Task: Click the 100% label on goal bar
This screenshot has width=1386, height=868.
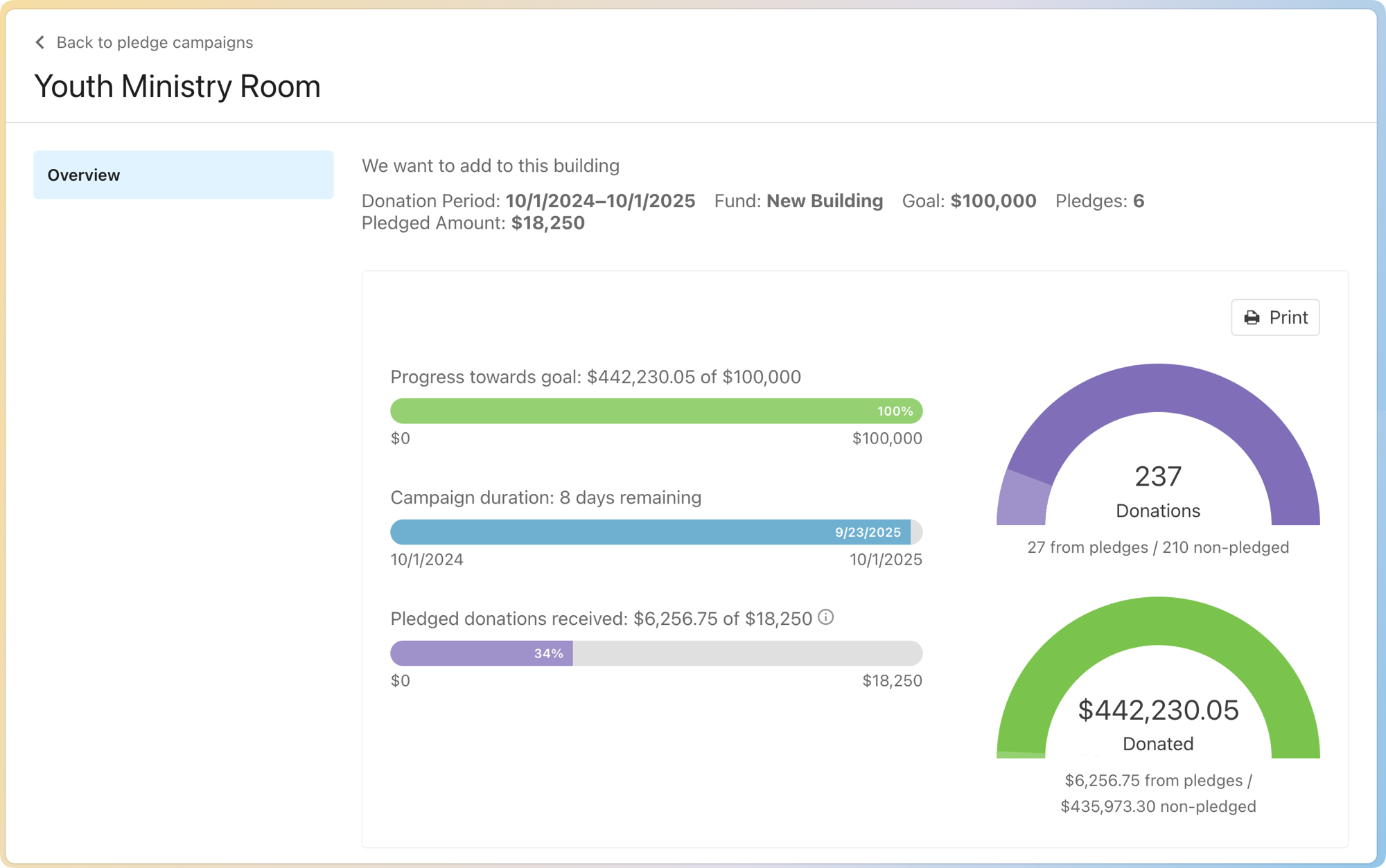Action: pos(895,411)
